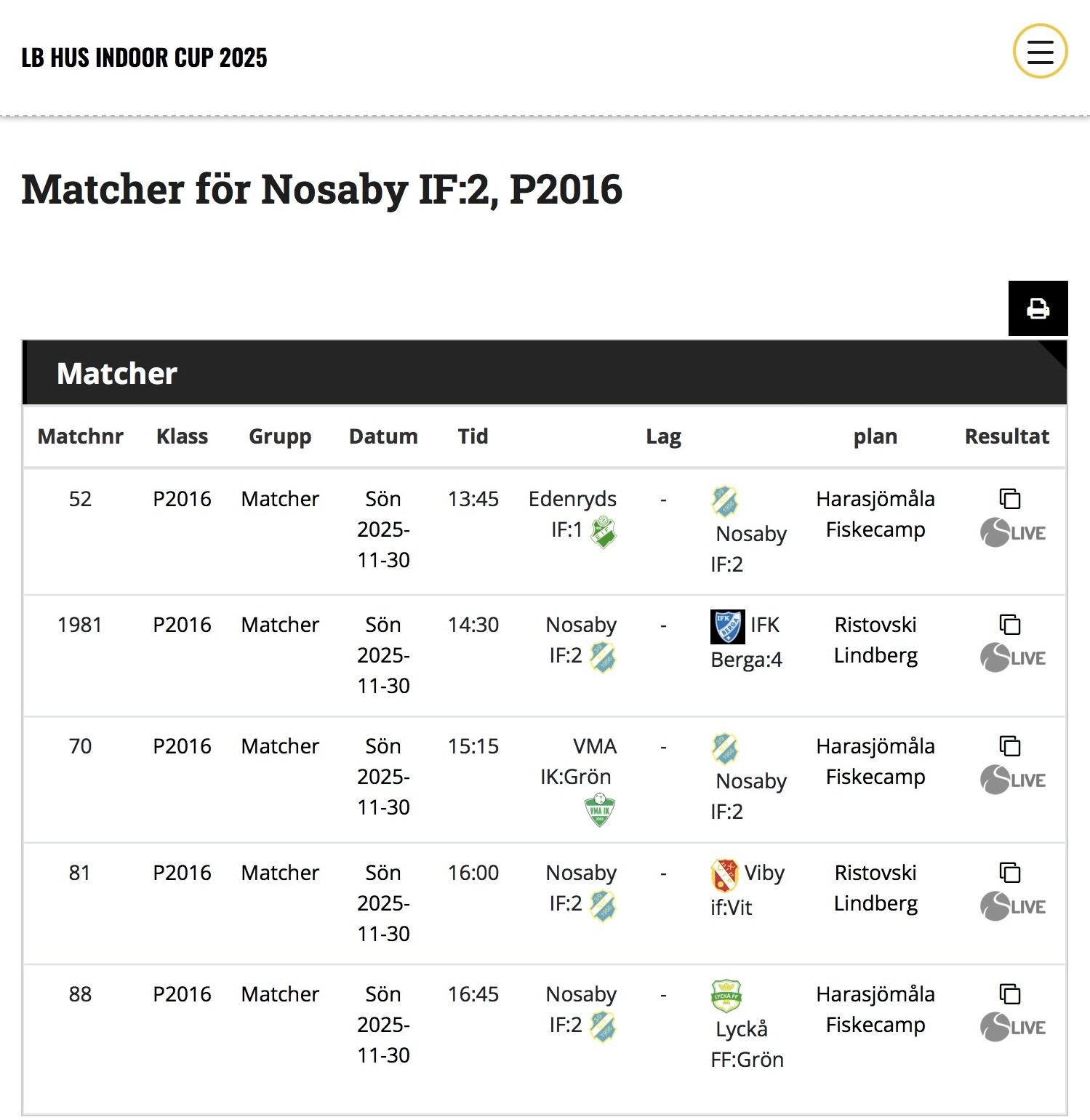The image size is (1090, 1120).
Task: Click the IFK Berga:4 club logo
Action: (x=727, y=627)
